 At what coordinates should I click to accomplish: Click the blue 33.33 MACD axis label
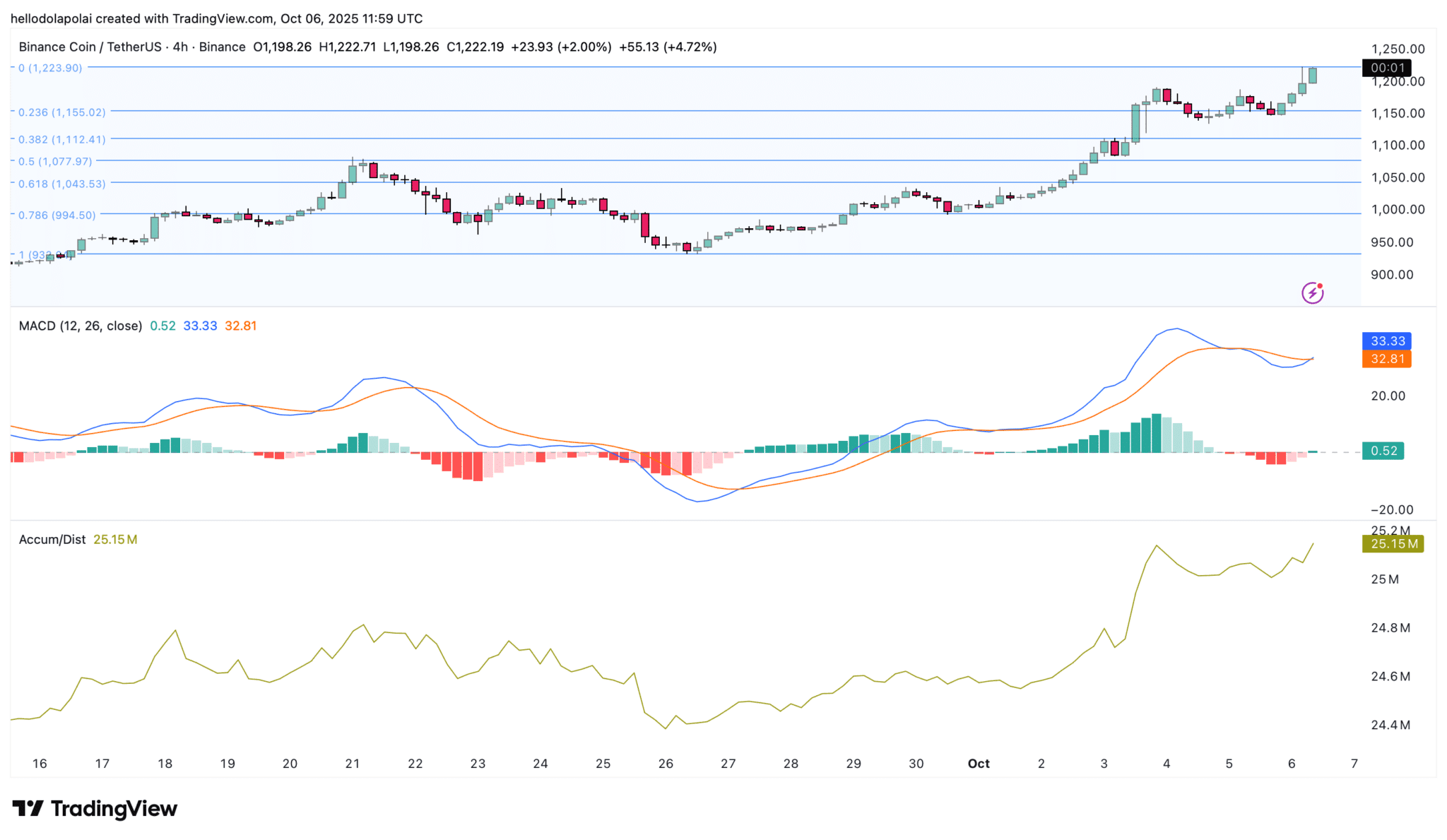point(1386,341)
